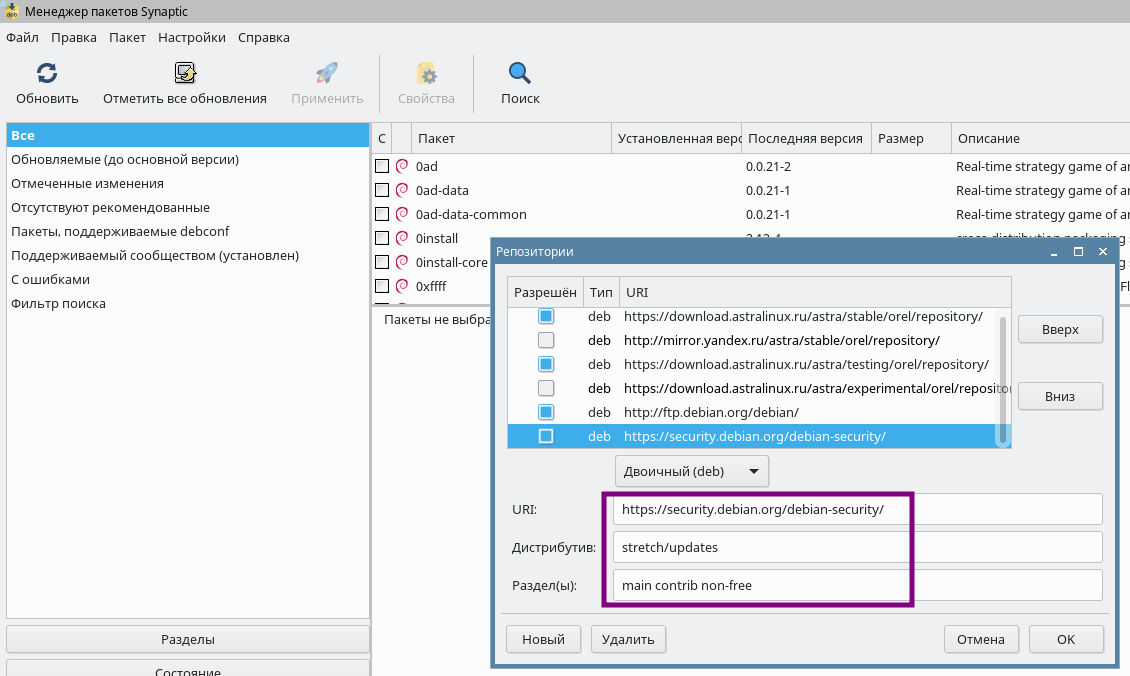
Task: Mark the 0ad package checkbox
Action: (x=382, y=166)
